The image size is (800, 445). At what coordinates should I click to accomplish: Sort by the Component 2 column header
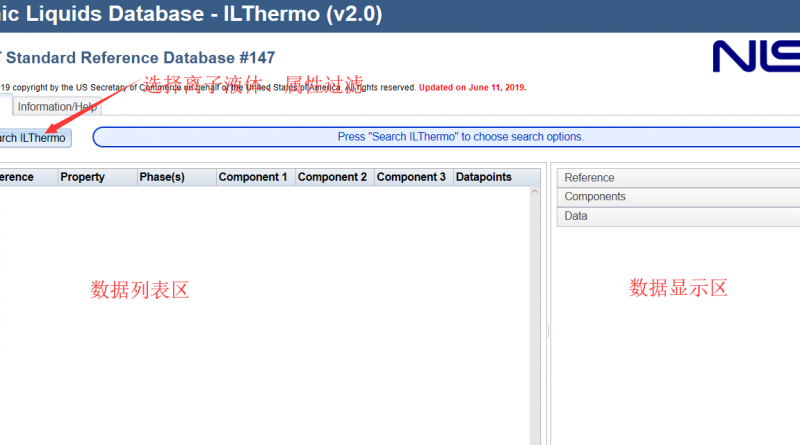pyautogui.click(x=335, y=177)
